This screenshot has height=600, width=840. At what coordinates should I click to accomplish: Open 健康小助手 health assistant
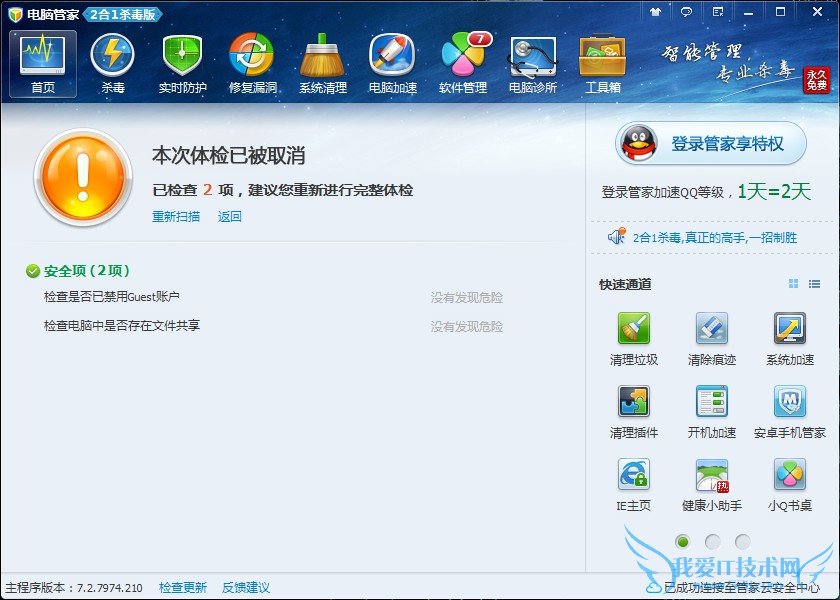pos(711,485)
